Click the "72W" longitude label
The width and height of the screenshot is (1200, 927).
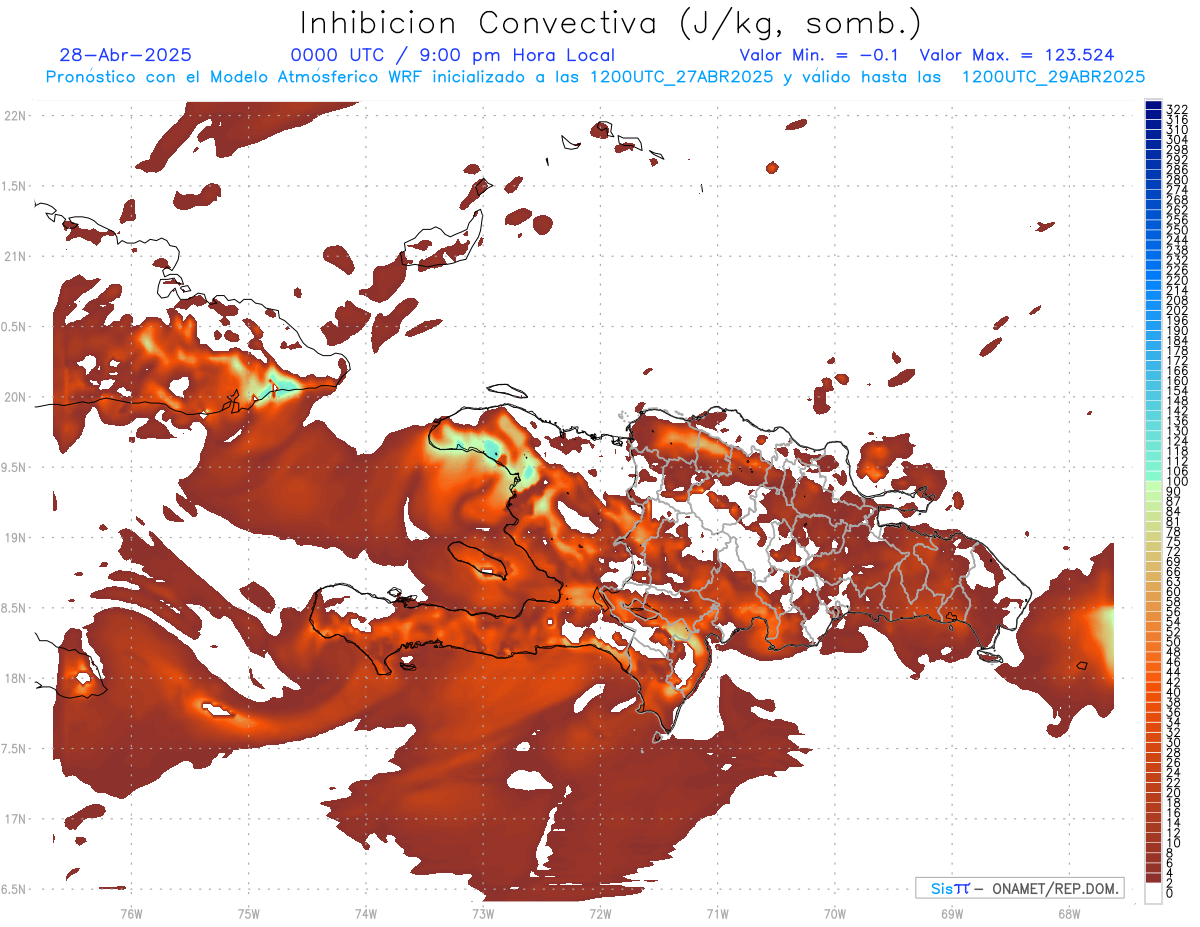[600, 913]
